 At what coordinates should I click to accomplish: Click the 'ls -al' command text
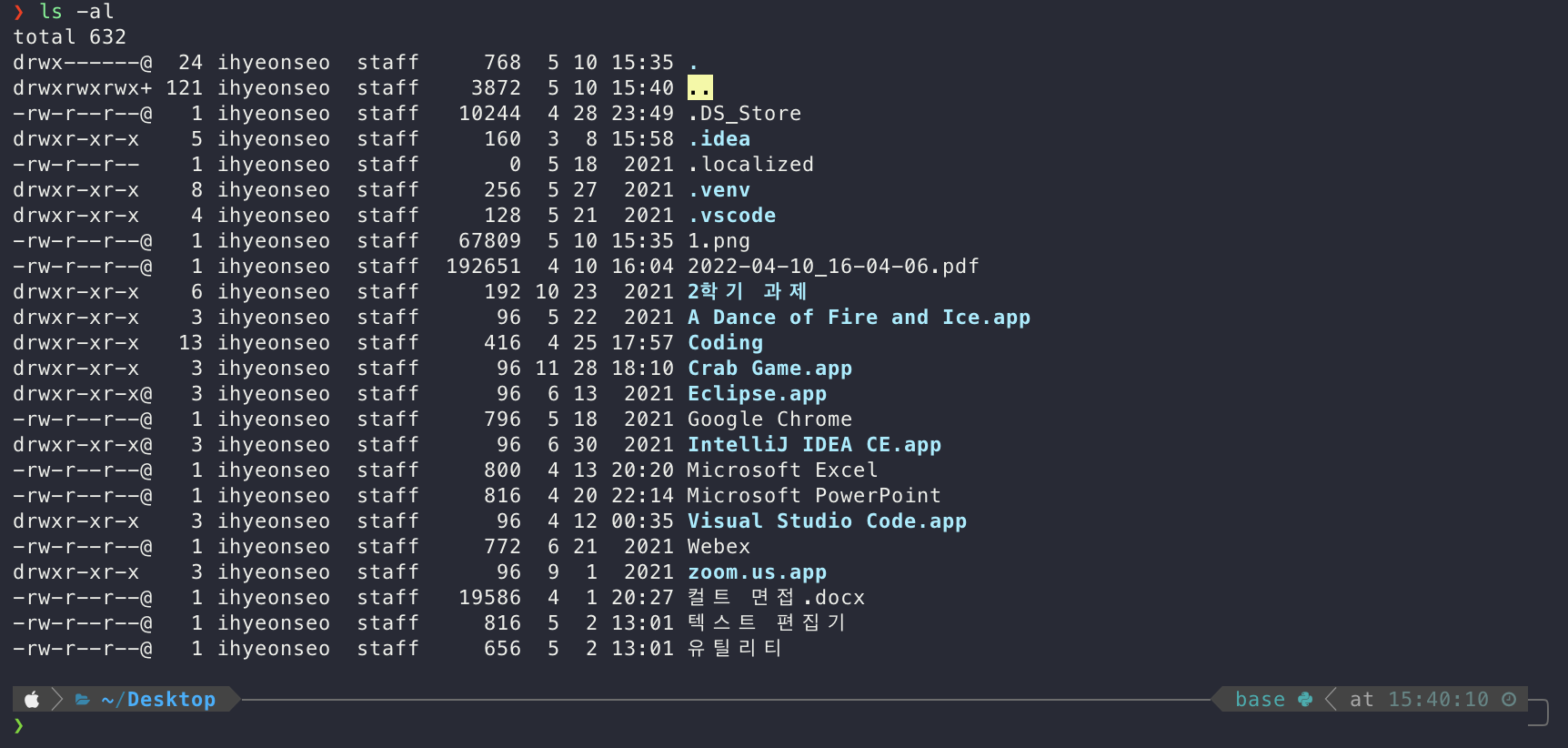point(76,12)
